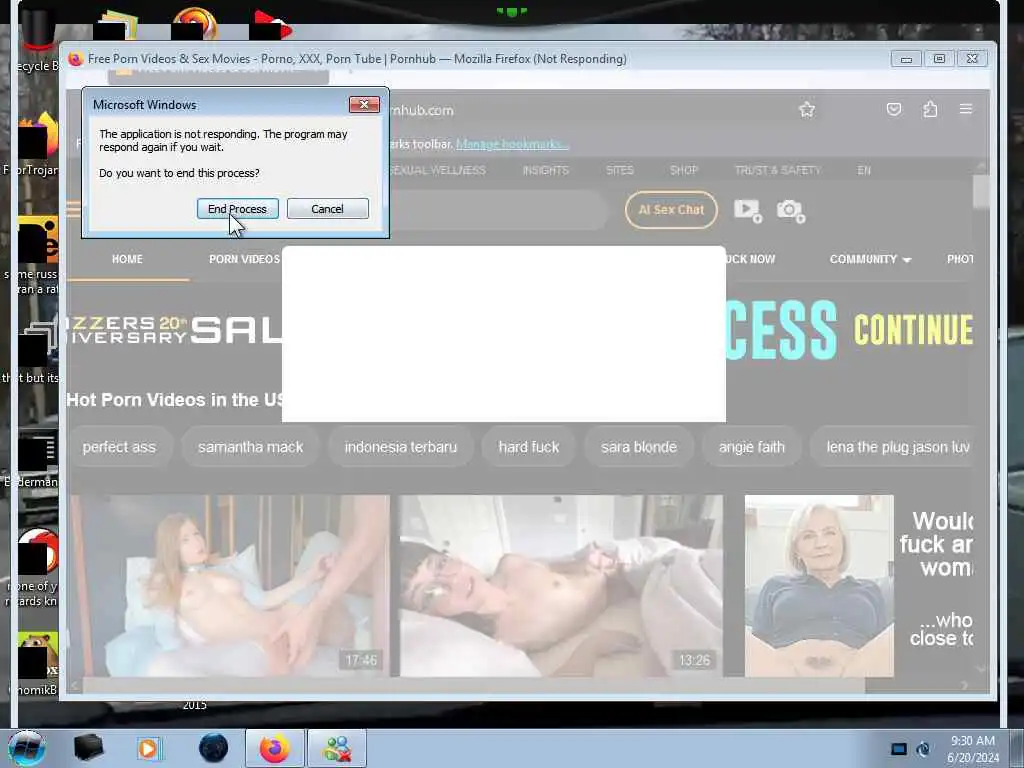Click the dark globe taskbar icon
The height and width of the screenshot is (768, 1024).
(214, 748)
